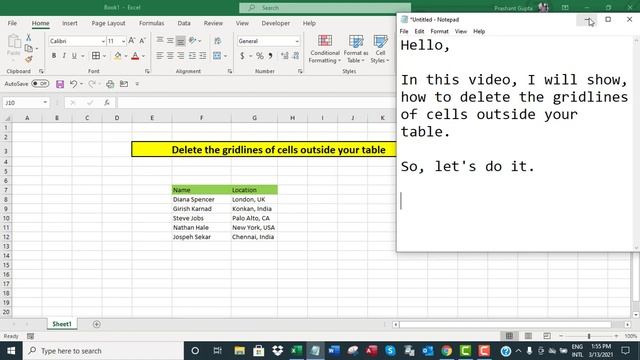Click the Undo arrow icon

(x=73, y=84)
